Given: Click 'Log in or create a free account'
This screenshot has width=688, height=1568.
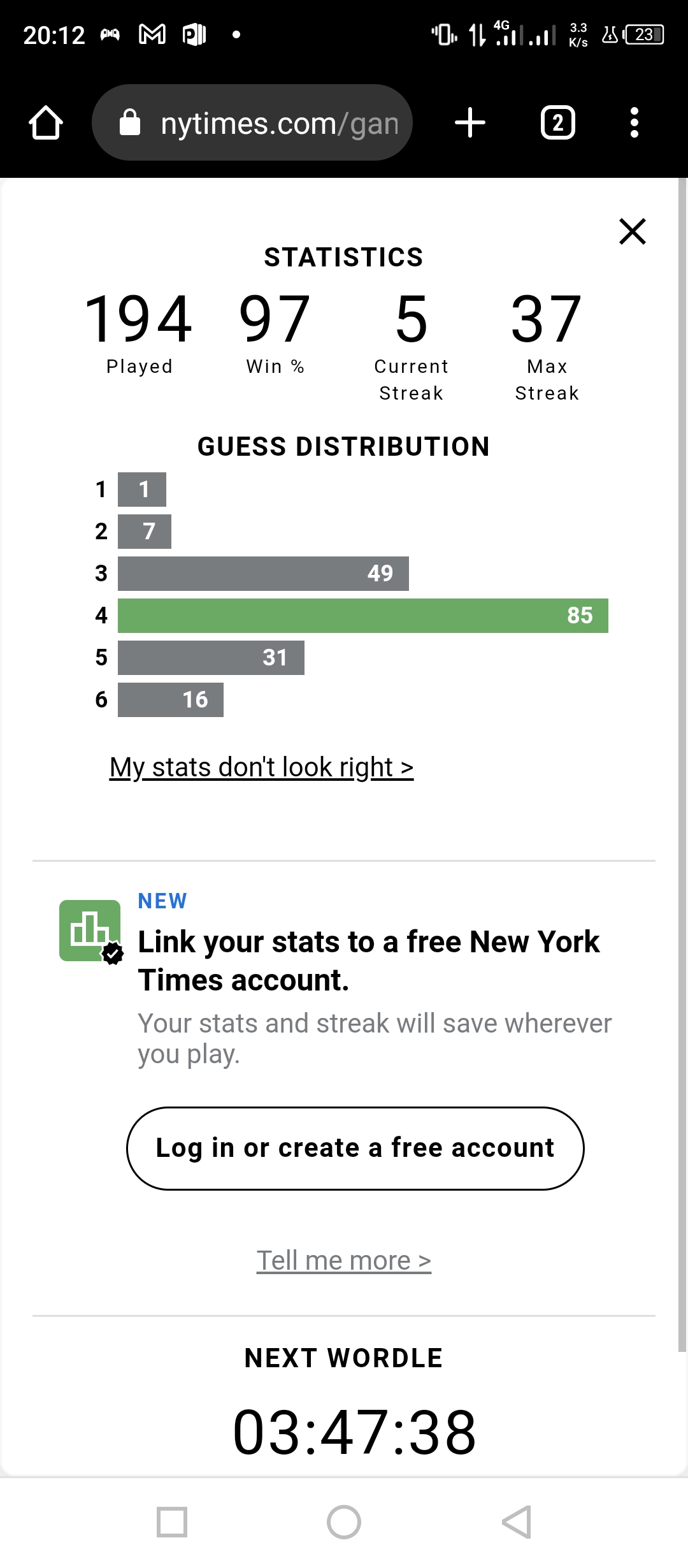Looking at the screenshot, I should pyautogui.click(x=355, y=1148).
